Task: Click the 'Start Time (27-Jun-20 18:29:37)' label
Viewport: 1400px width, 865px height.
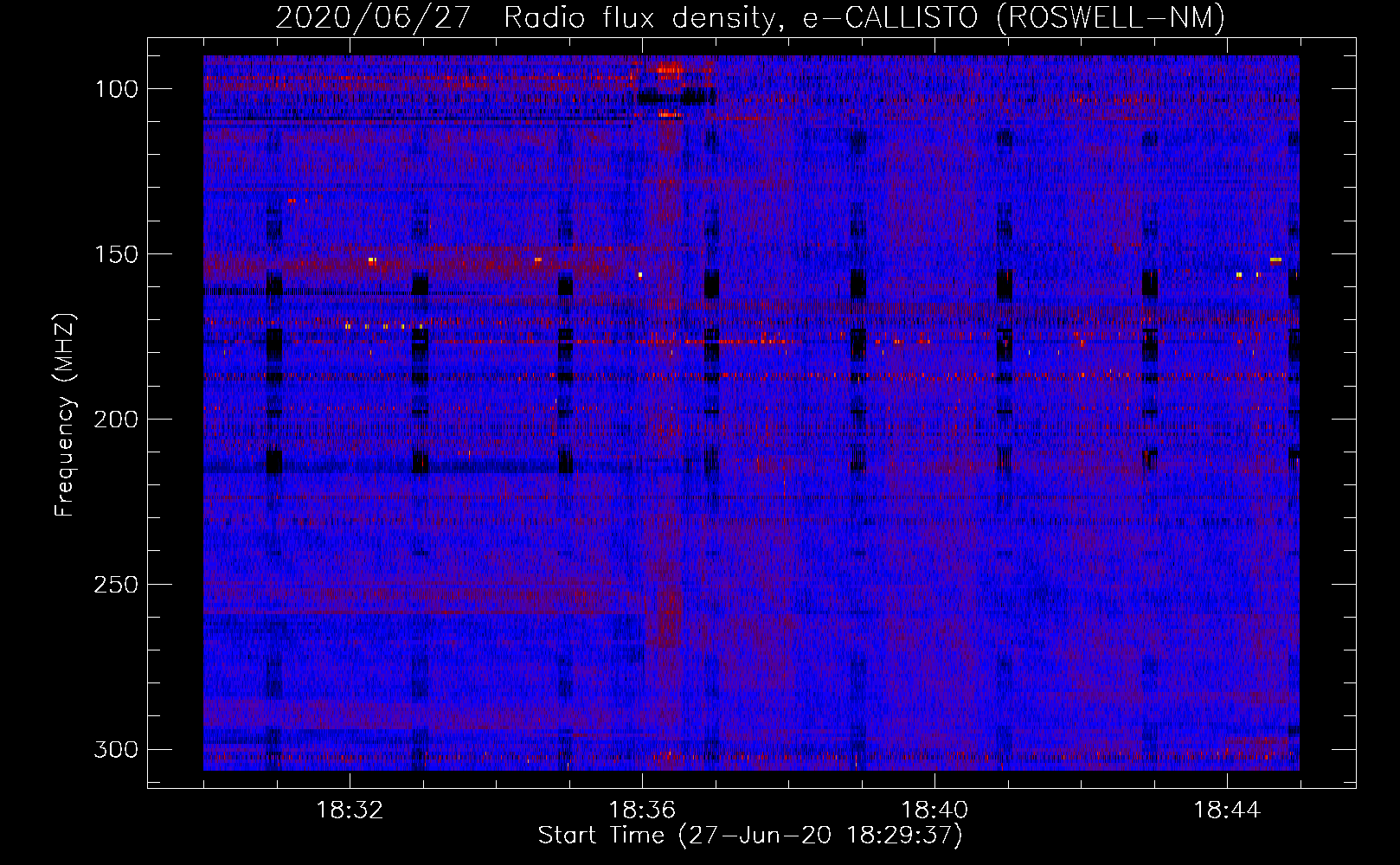Action: [750, 836]
